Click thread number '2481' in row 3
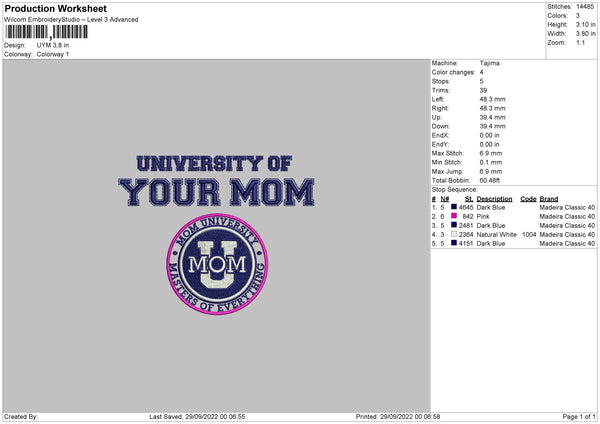The height and width of the screenshot is (424, 600). pyautogui.click(x=466, y=225)
